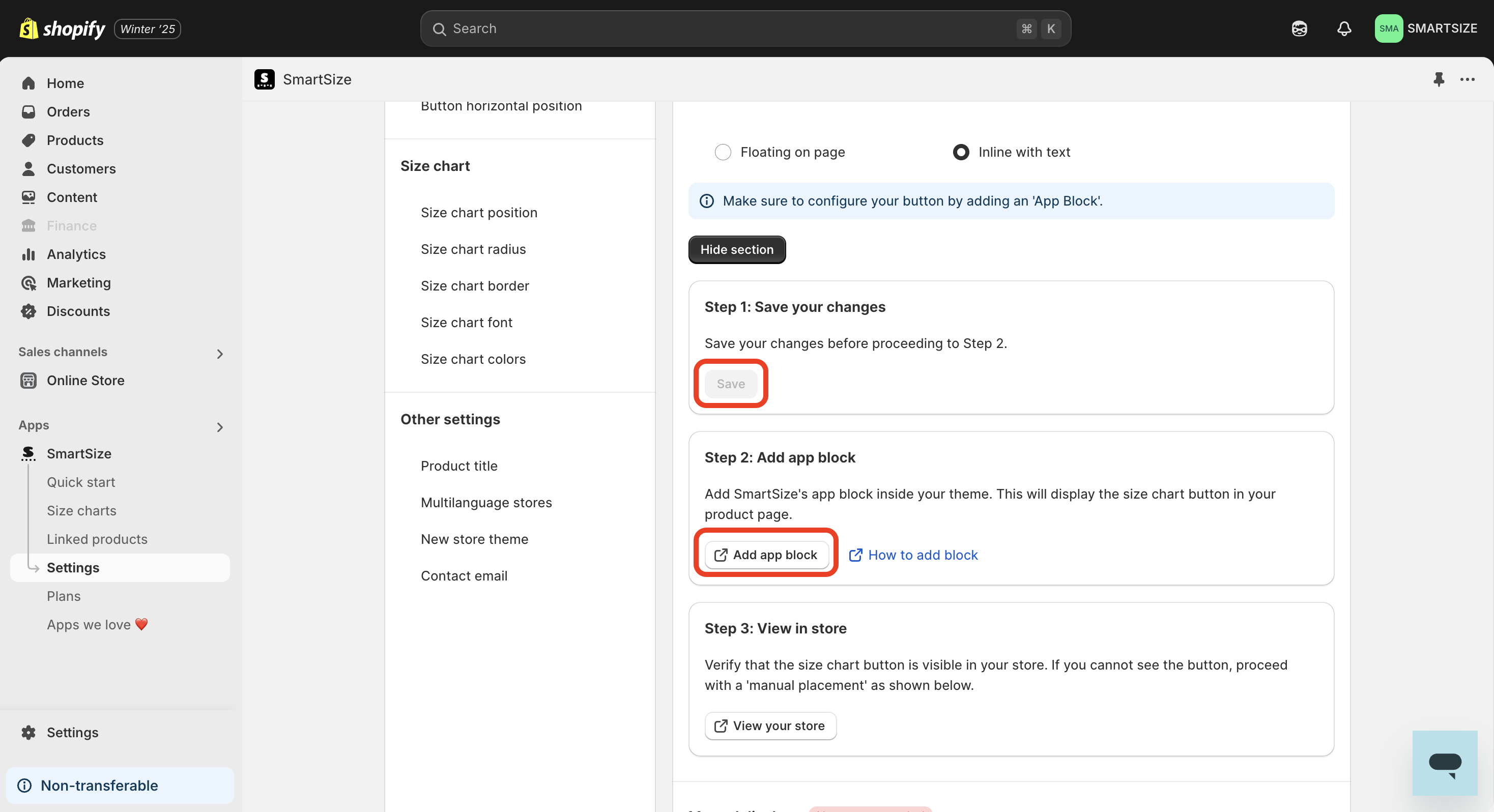Click the Customers person icon
This screenshot has height=812, width=1494.
pyautogui.click(x=28, y=169)
